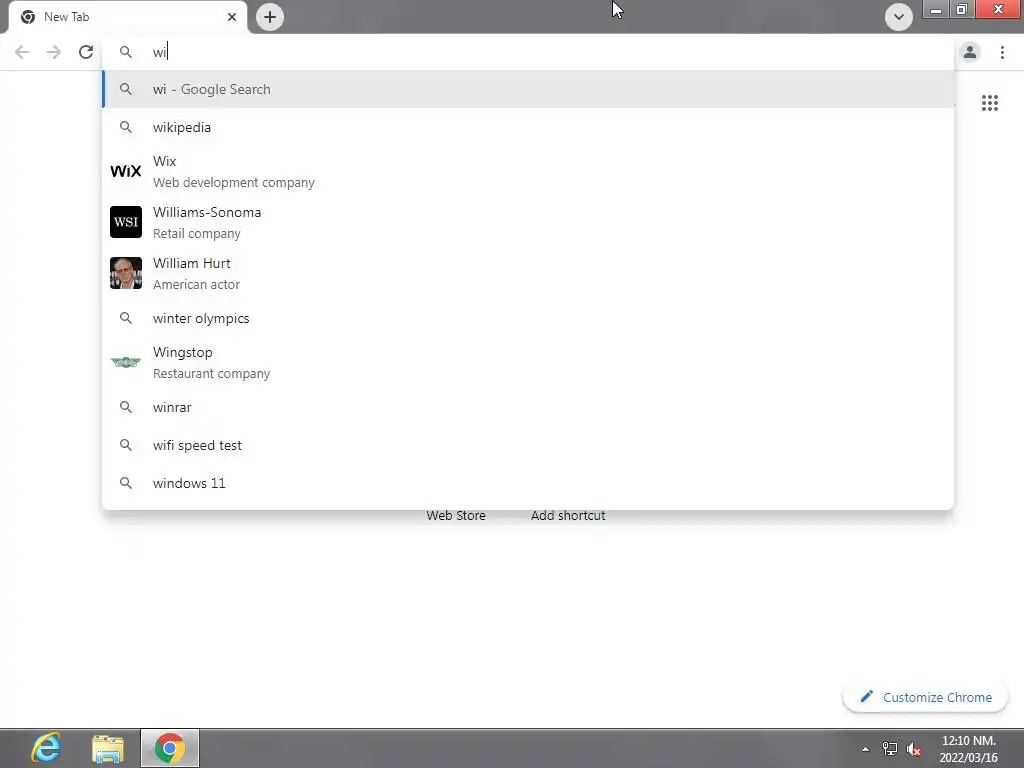Select the William Hurt American actor suggestion
Screen dimensions: 1024x768
pos(528,274)
